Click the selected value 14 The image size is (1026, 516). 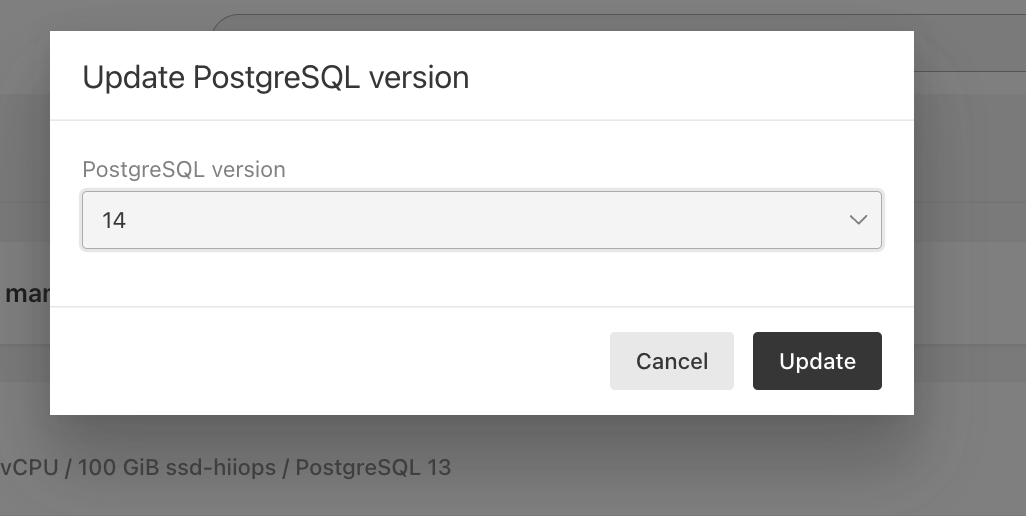[114, 221]
